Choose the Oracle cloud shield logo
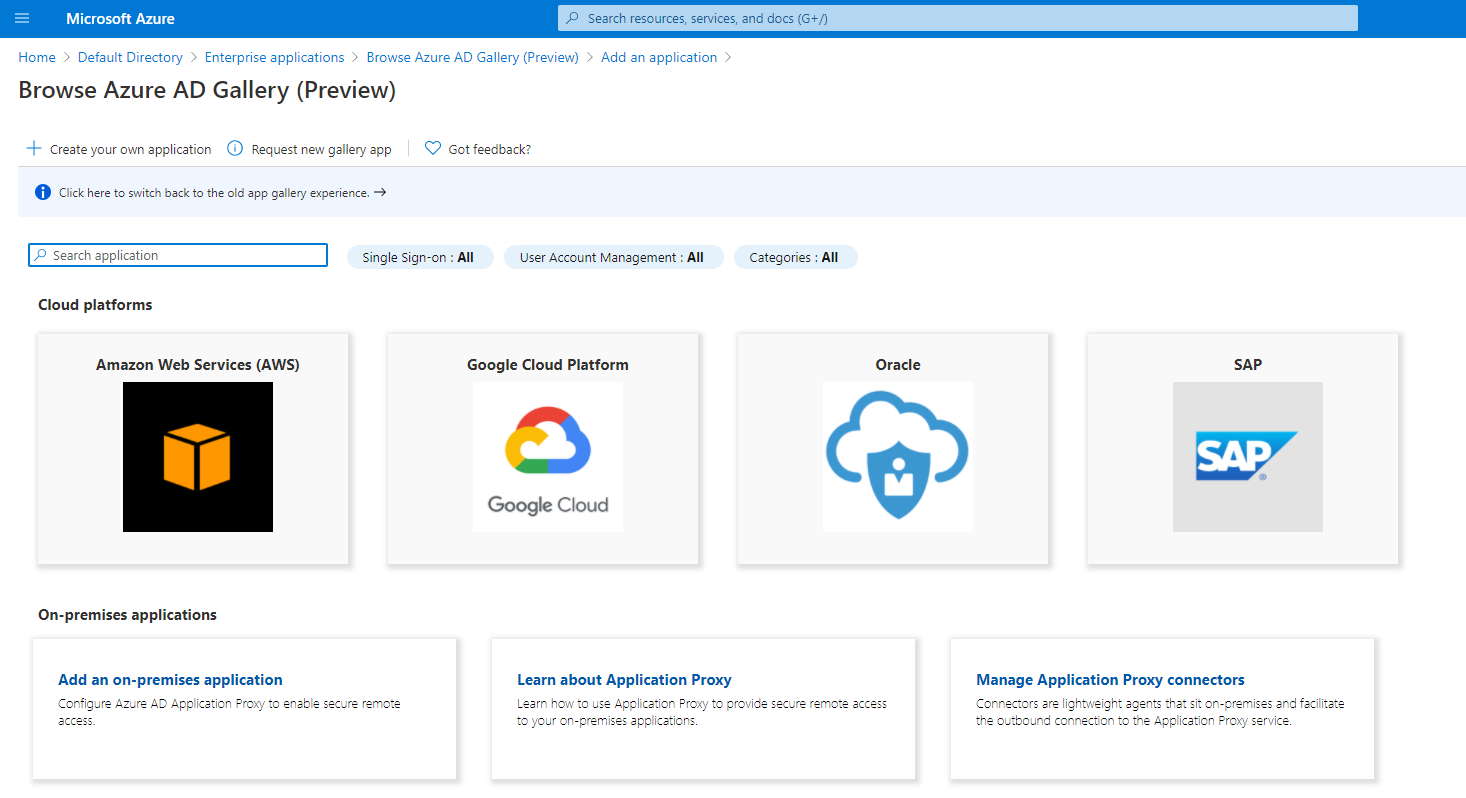 point(897,457)
